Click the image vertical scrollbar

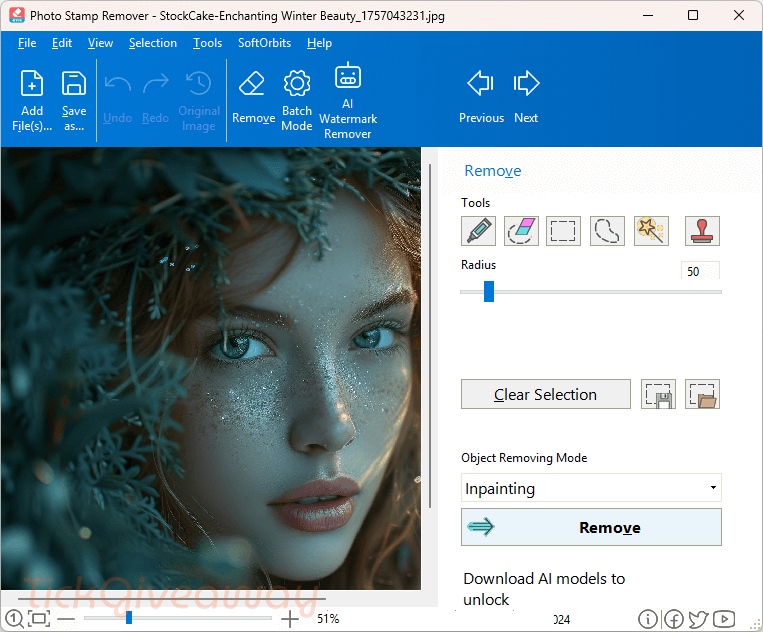pos(430,336)
